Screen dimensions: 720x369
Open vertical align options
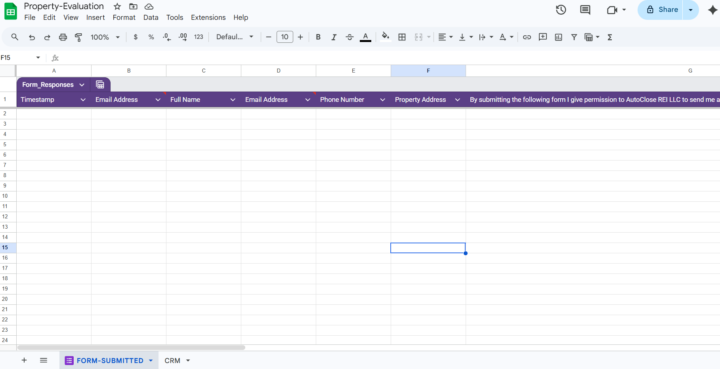[465, 37]
